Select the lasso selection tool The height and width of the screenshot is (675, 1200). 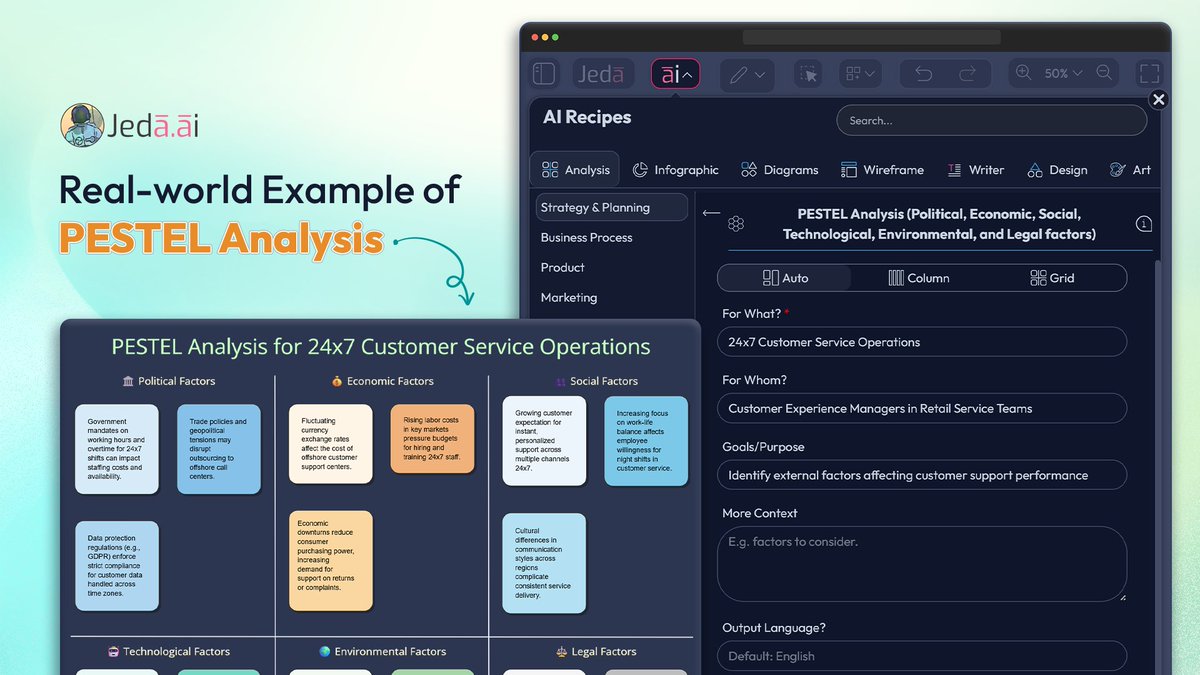(808, 73)
